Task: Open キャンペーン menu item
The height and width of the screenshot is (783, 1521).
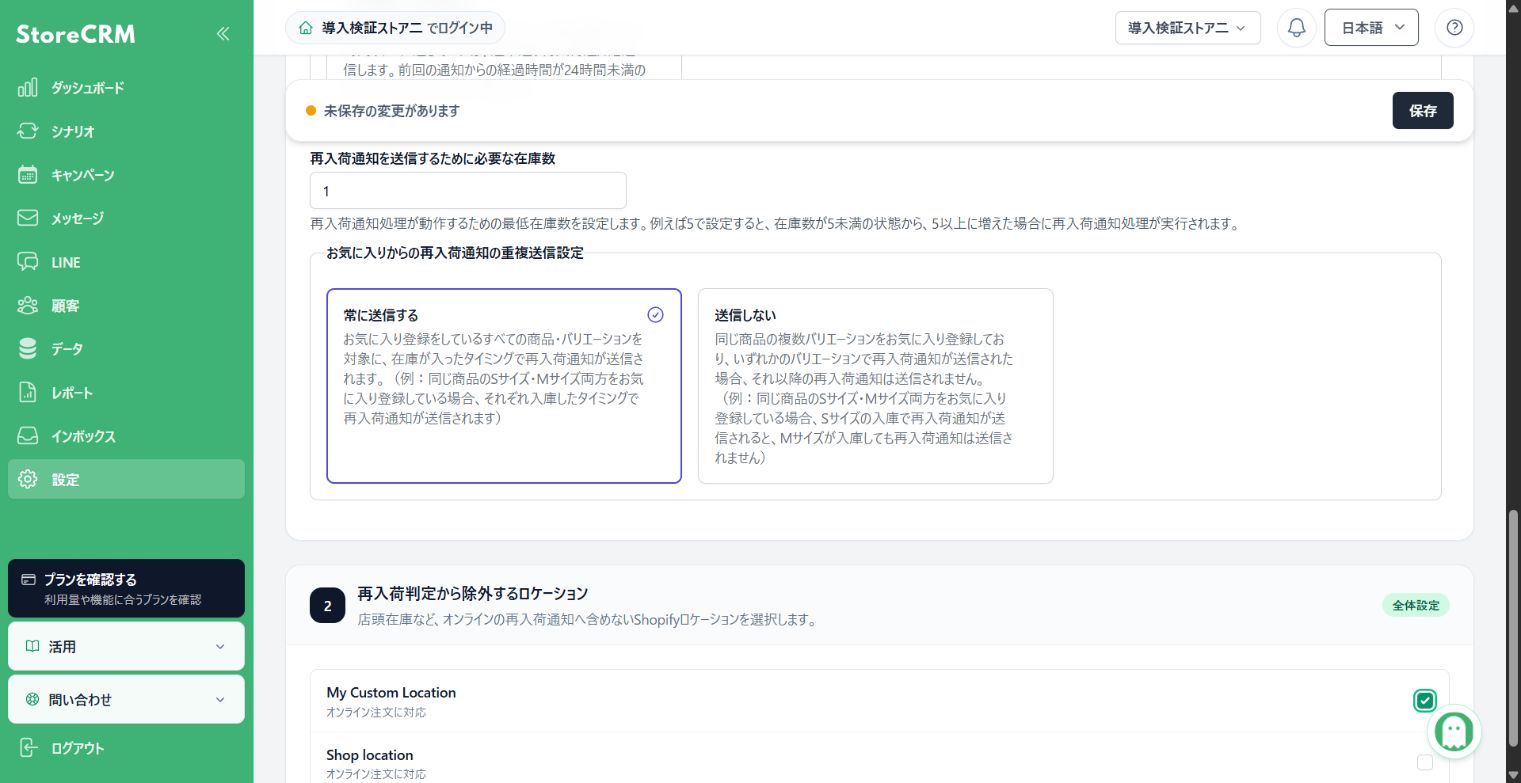Action: pyautogui.click(x=126, y=175)
